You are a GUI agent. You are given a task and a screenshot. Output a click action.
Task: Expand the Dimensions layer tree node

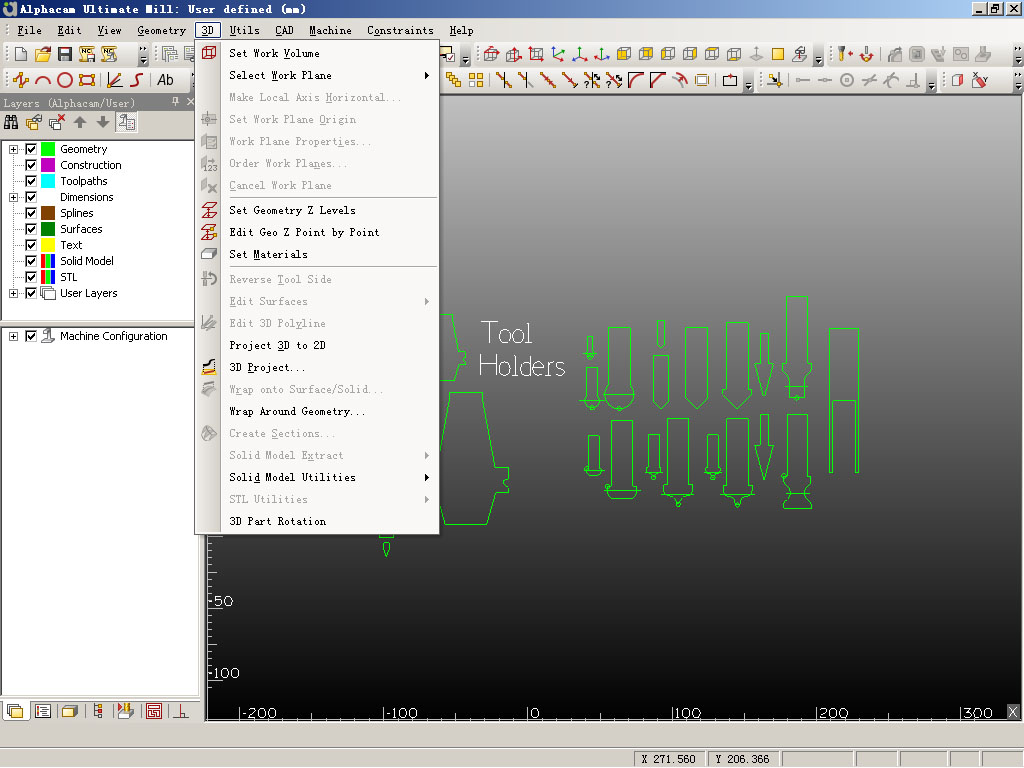pyautogui.click(x=13, y=197)
